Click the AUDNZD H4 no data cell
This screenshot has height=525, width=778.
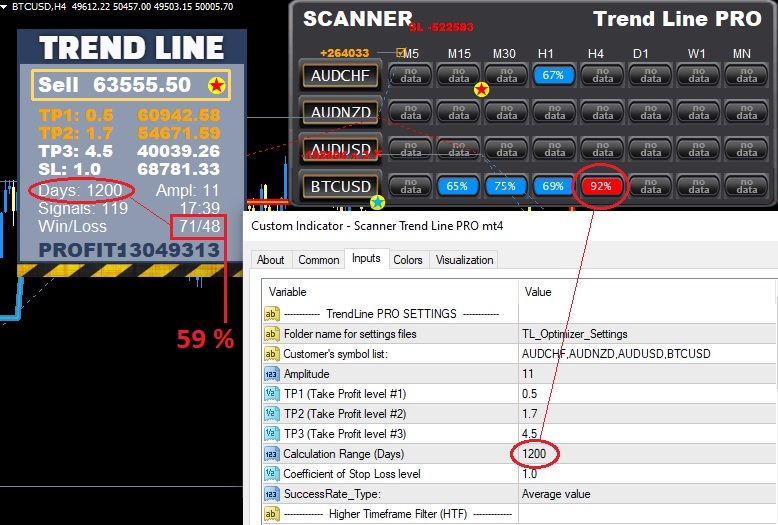602,112
